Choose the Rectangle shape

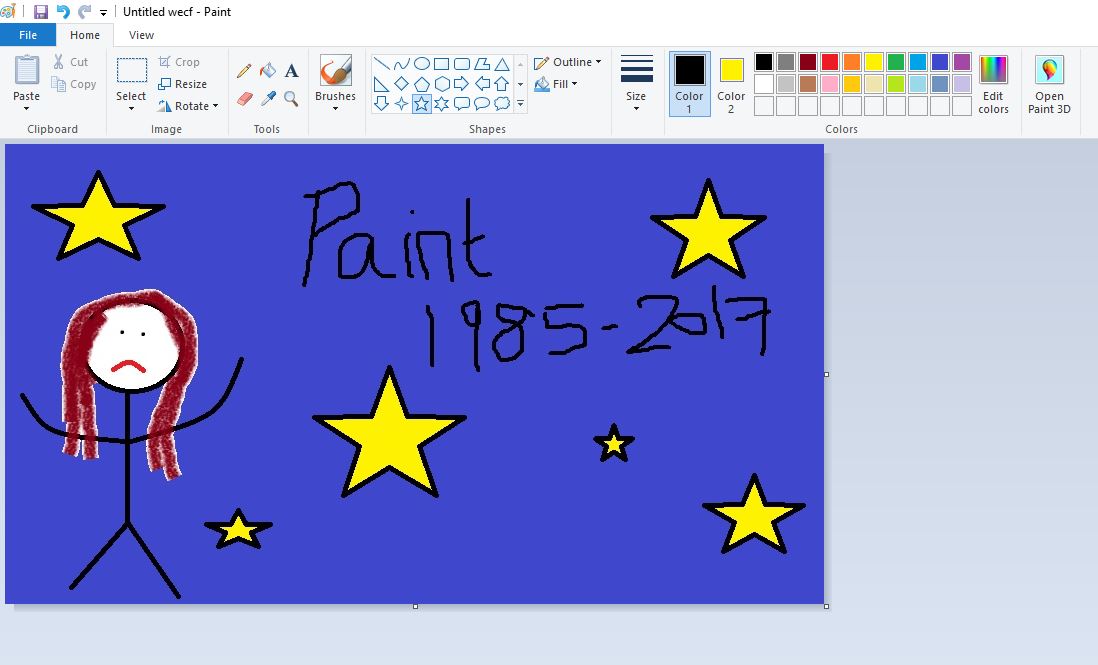441,64
